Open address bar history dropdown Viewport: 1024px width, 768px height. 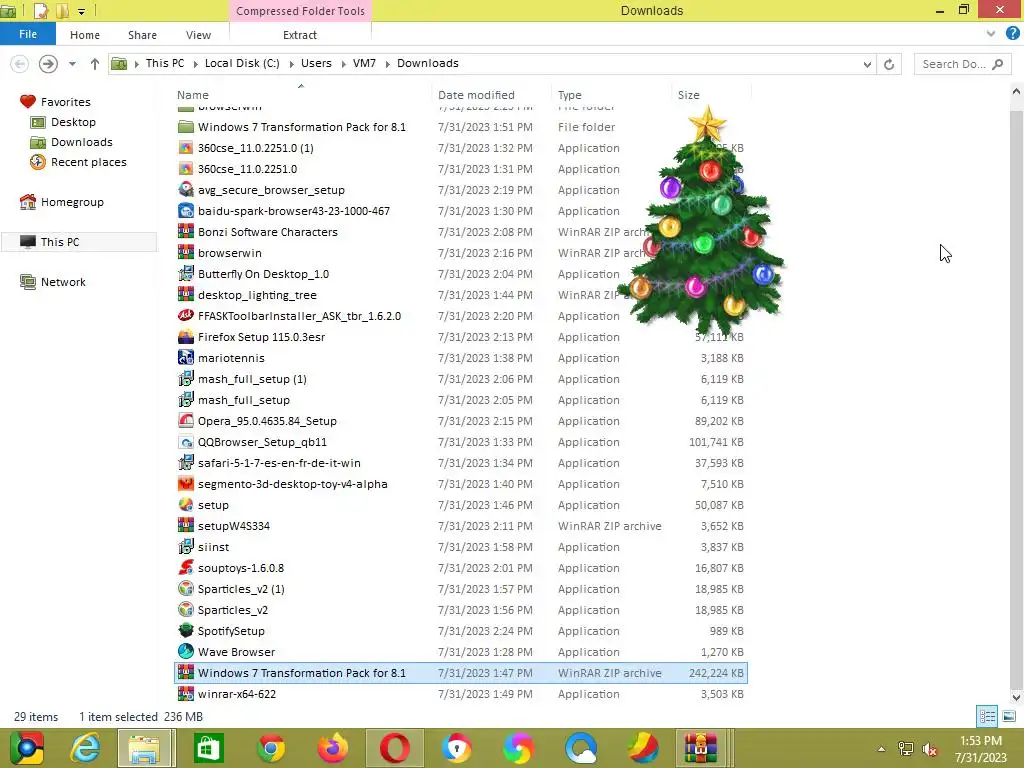coord(867,64)
